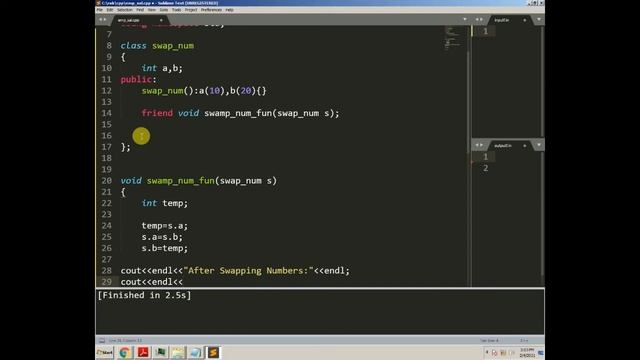Click line 2 in the outputf.in pane
This screenshot has height=360, width=640.
(x=485, y=168)
